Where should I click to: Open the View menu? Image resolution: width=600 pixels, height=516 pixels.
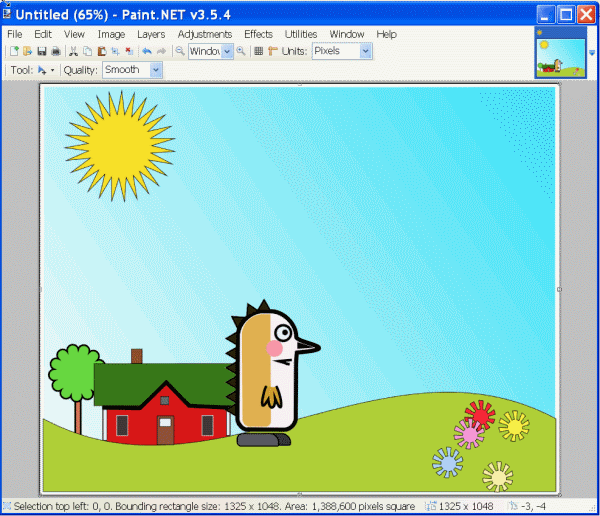tap(74, 34)
